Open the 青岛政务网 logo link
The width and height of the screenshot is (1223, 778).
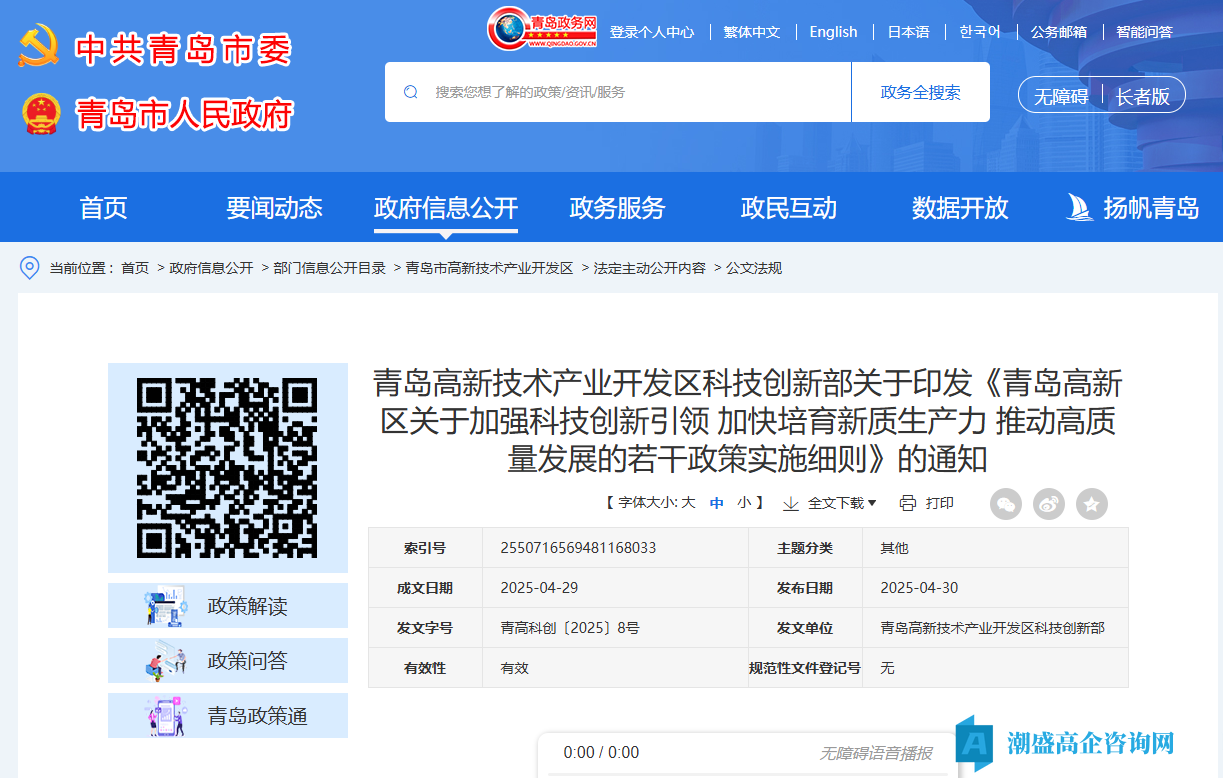point(543,30)
